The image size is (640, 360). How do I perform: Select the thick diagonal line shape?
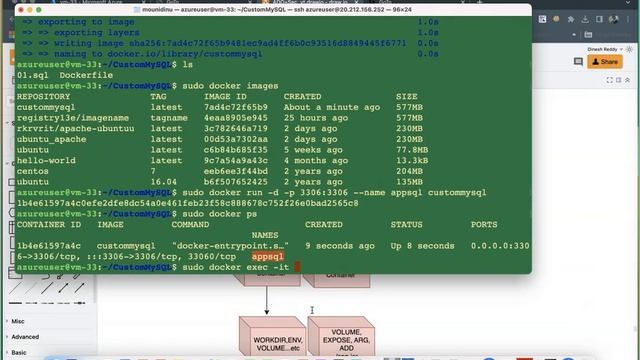[x=47, y=288]
